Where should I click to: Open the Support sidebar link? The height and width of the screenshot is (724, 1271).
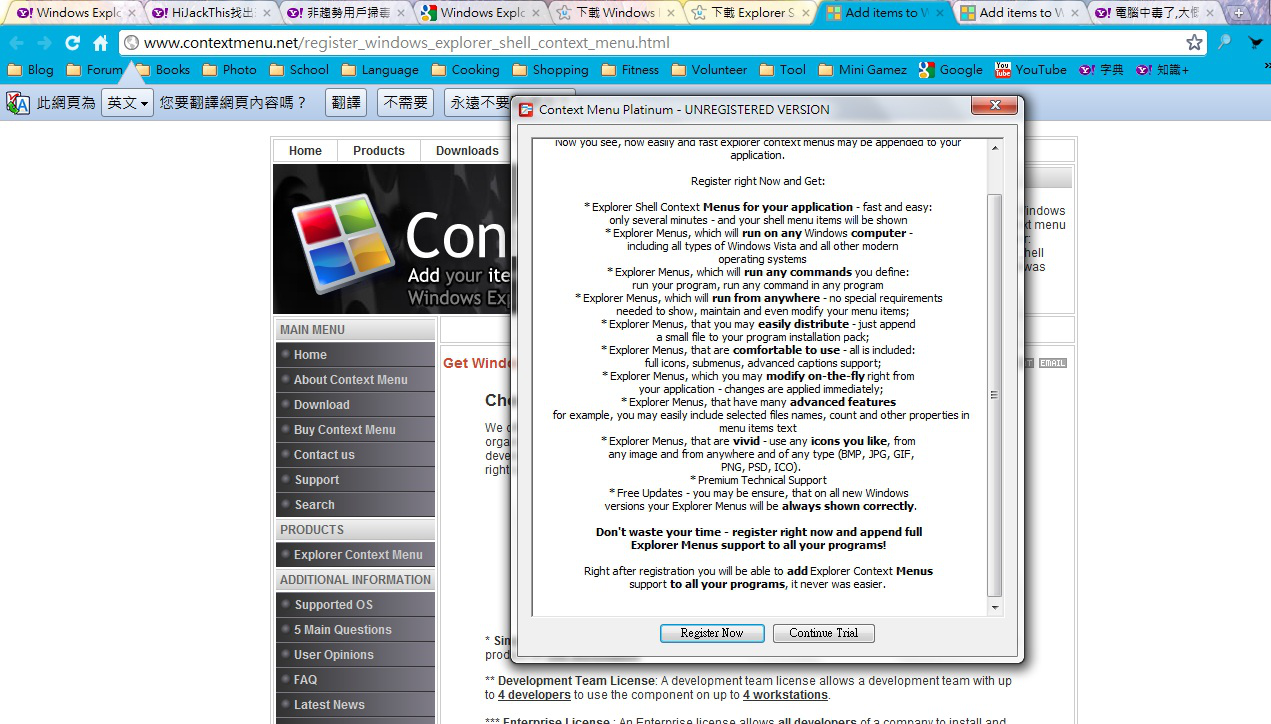click(355, 480)
